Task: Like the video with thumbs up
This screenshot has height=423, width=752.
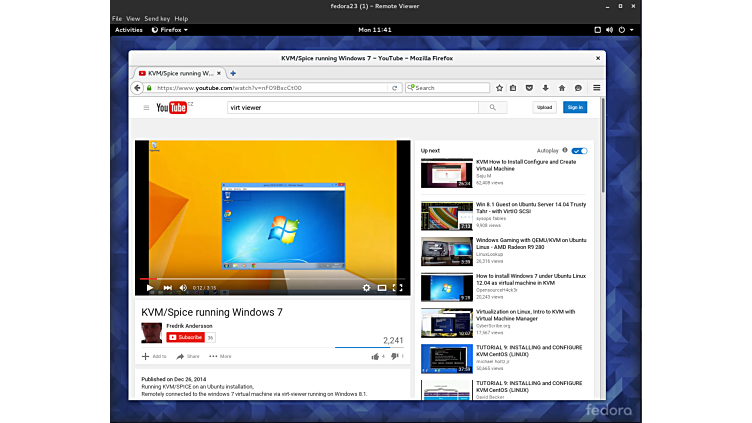Action: tap(376, 355)
